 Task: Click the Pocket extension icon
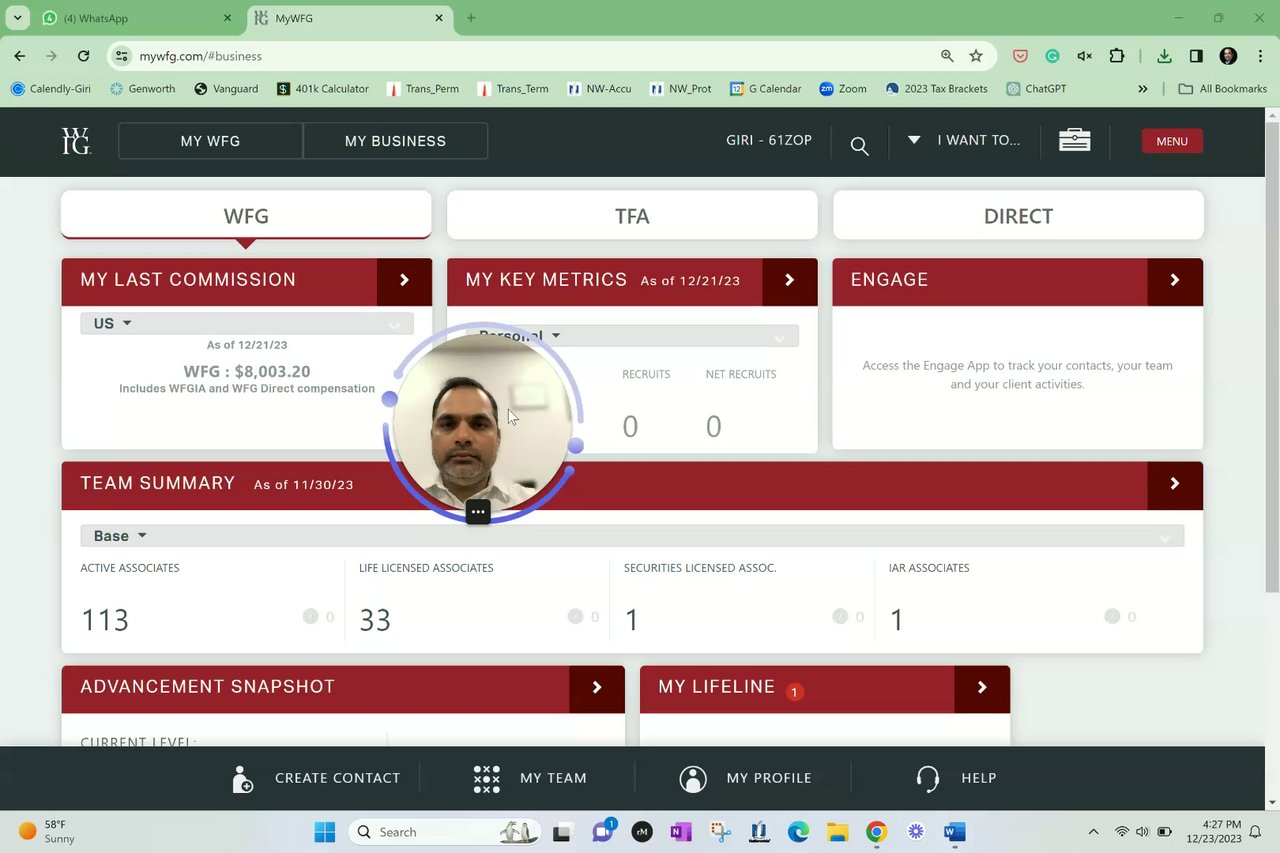pyautogui.click(x=1020, y=56)
